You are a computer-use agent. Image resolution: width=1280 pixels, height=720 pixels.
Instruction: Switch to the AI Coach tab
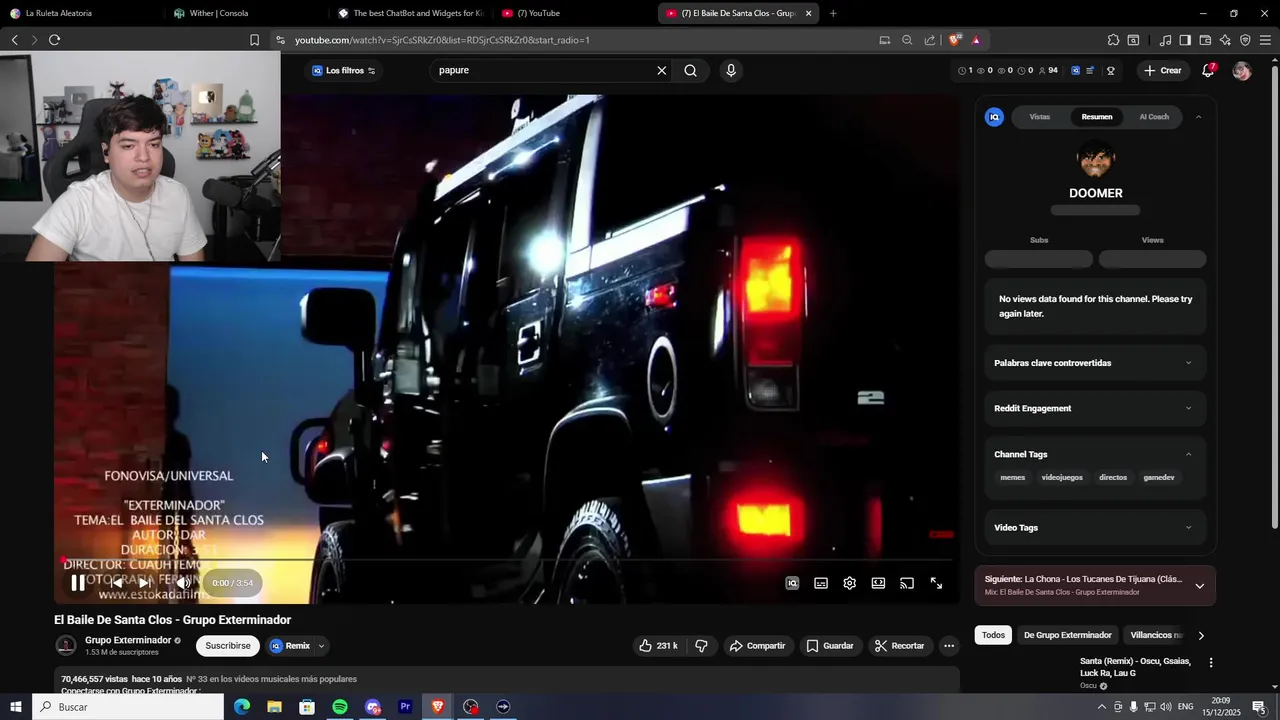[1154, 117]
